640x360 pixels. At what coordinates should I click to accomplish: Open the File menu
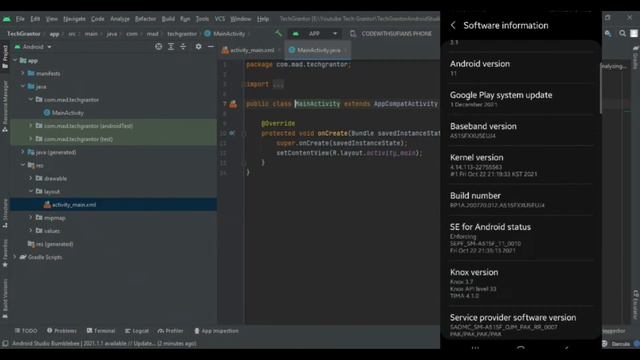coord(20,19)
